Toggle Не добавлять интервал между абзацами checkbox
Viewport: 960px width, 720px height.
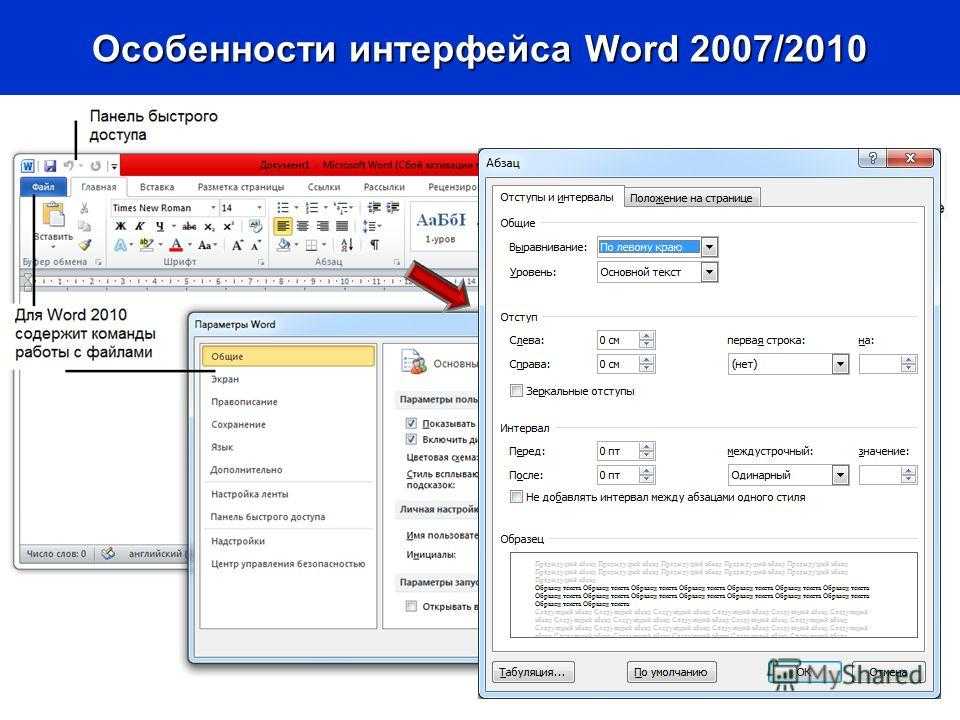[516, 497]
